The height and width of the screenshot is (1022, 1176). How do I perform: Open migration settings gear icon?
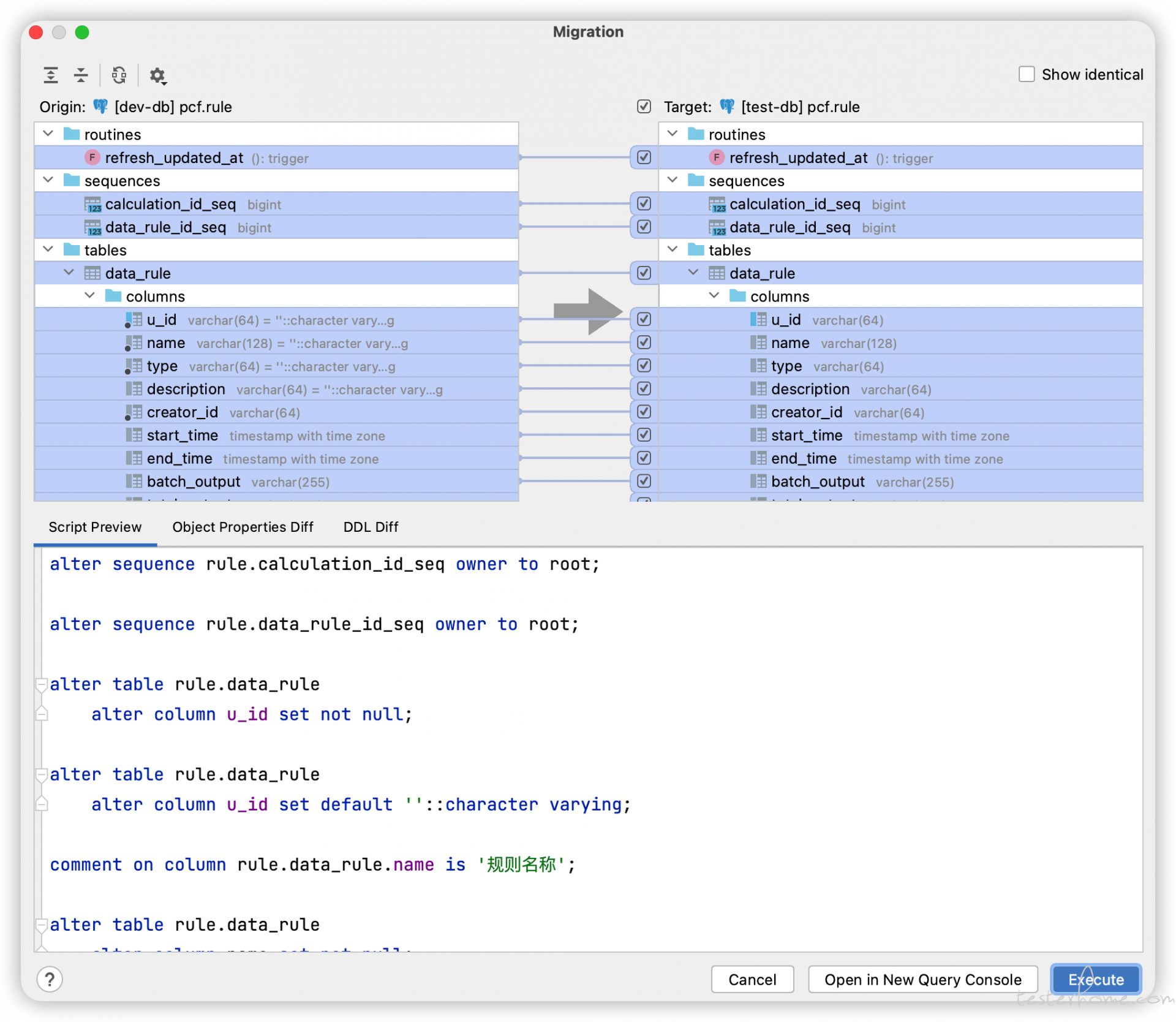point(157,75)
